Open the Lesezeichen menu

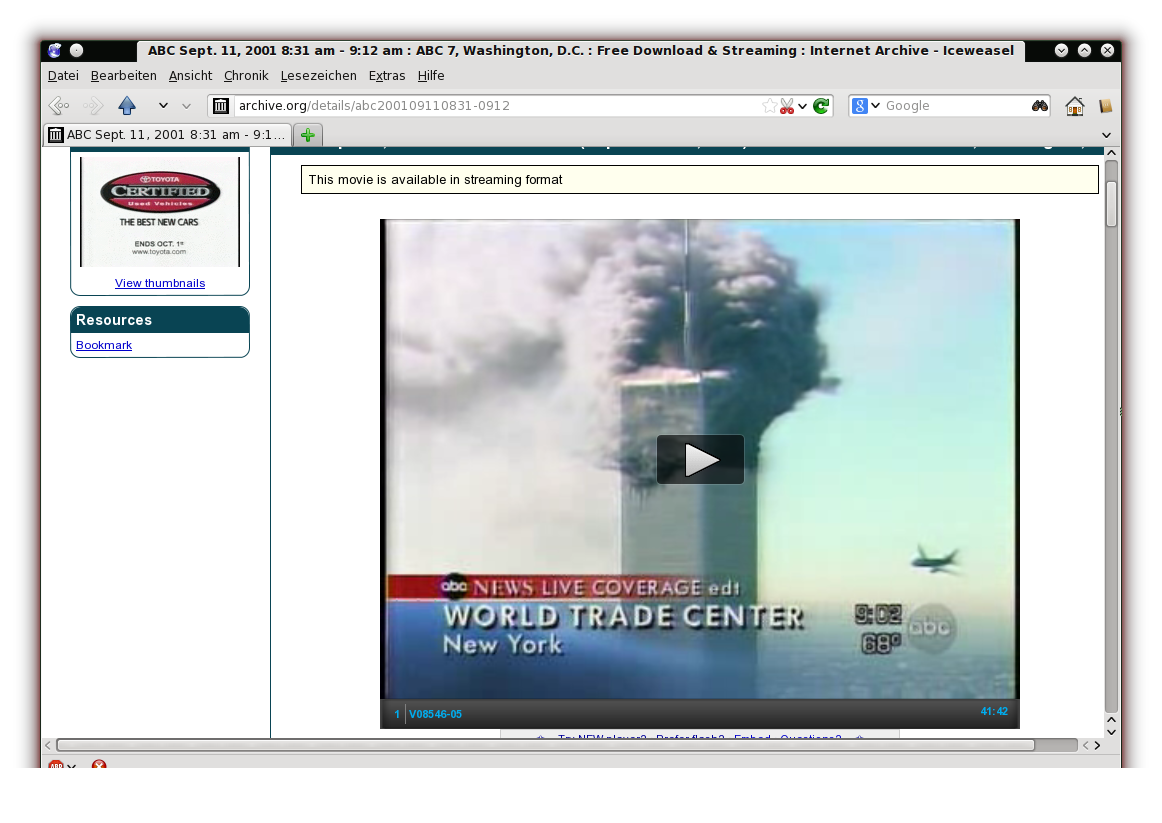(x=319, y=76)
